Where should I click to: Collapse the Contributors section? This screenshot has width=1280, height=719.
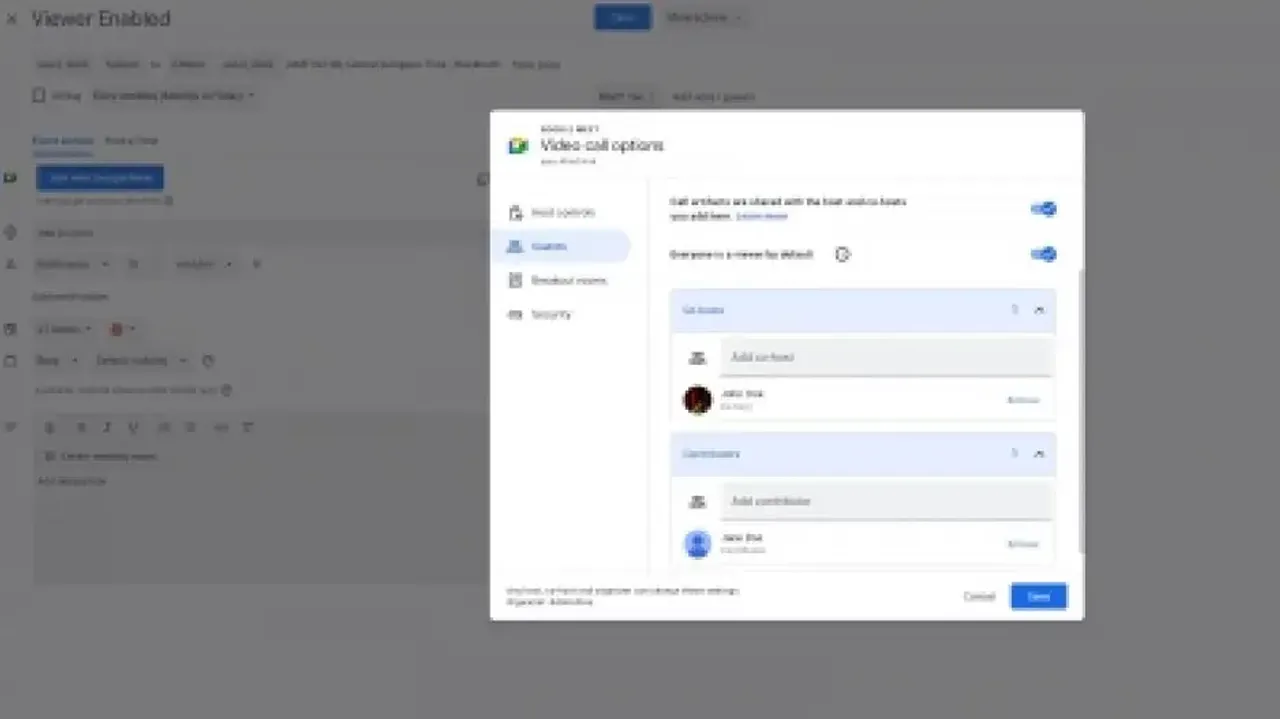click(1039, 453)
